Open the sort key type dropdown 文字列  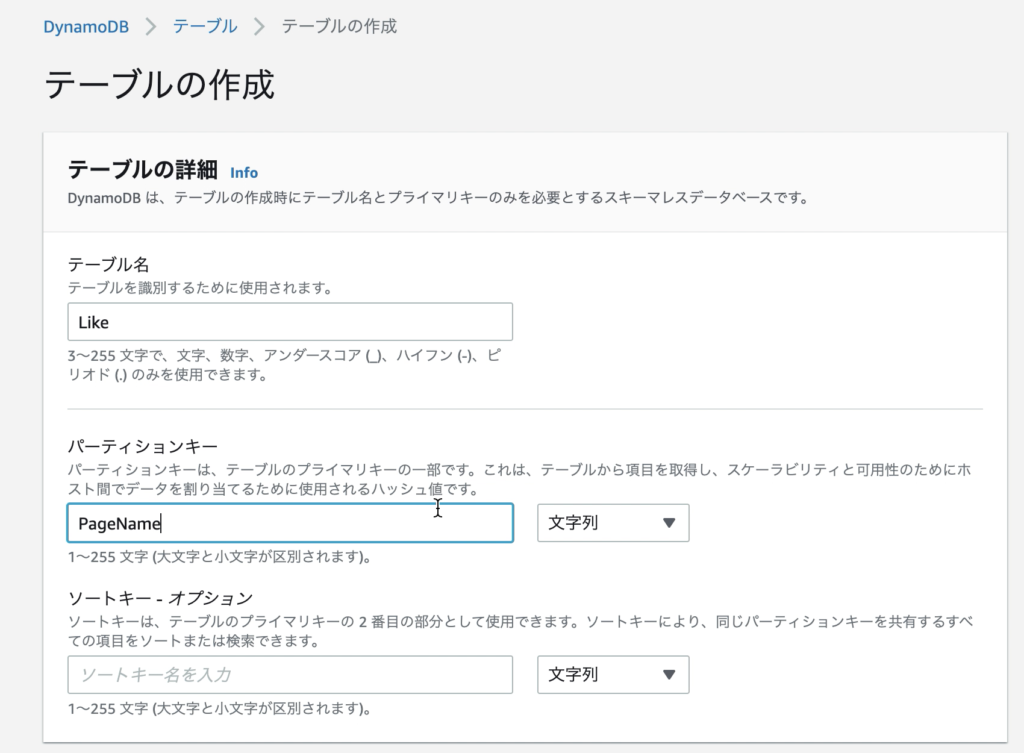pos(613,675)
